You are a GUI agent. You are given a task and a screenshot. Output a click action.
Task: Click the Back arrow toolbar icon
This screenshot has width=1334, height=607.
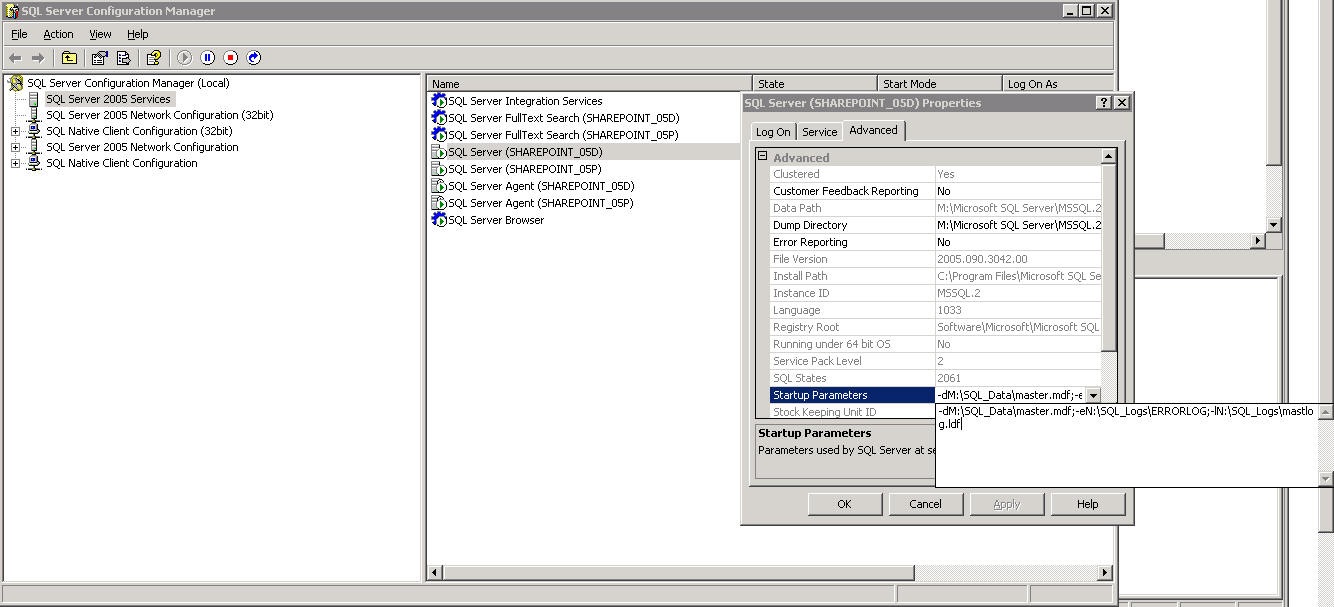(x=15, y=58)
